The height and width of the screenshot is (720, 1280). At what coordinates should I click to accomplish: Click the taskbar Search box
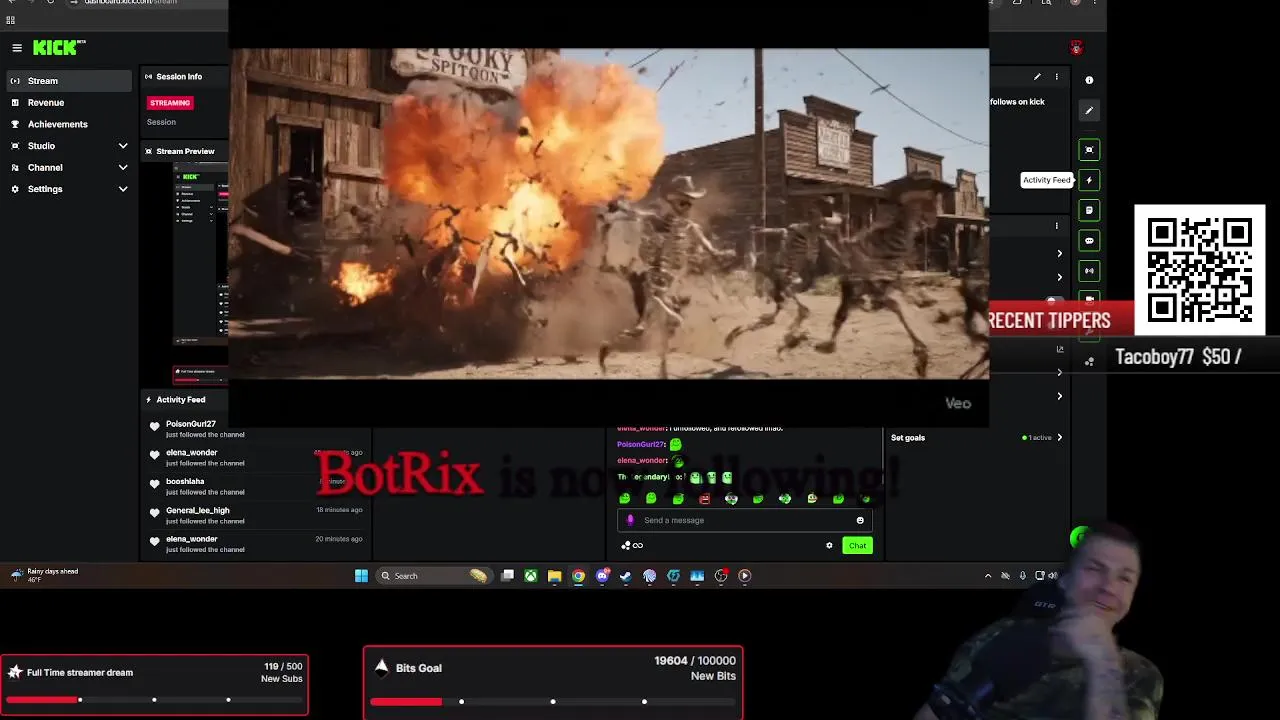coord(433,576)
